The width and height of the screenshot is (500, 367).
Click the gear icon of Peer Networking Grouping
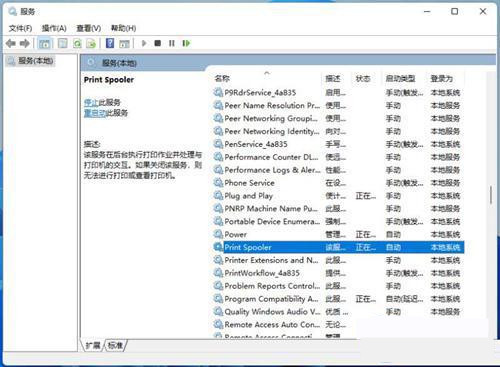pyautogui.click(x=218, y=118)
